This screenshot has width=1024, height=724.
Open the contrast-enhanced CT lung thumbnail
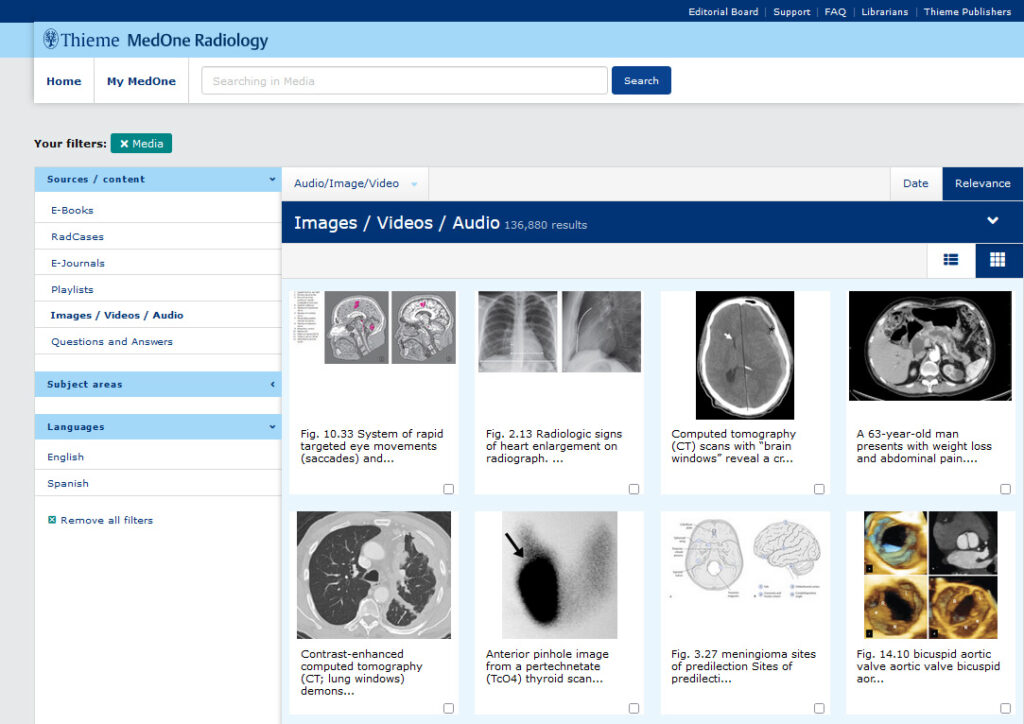click(x=373, y=575)
